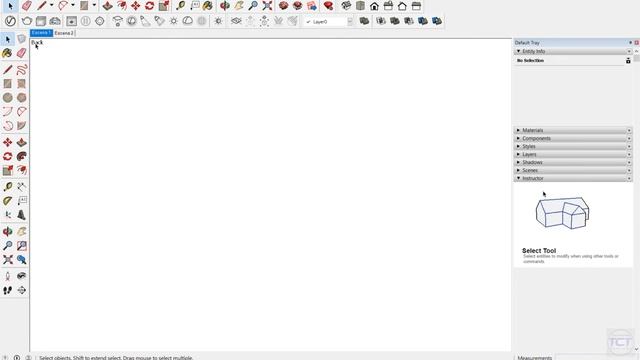Switch to Escena 1 scene tab
The height and width of the screenshot is (360, 640).
(41, 33)
